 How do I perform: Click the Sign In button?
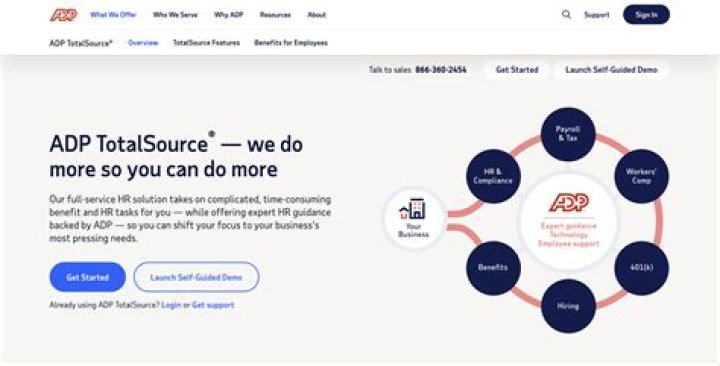646,15
